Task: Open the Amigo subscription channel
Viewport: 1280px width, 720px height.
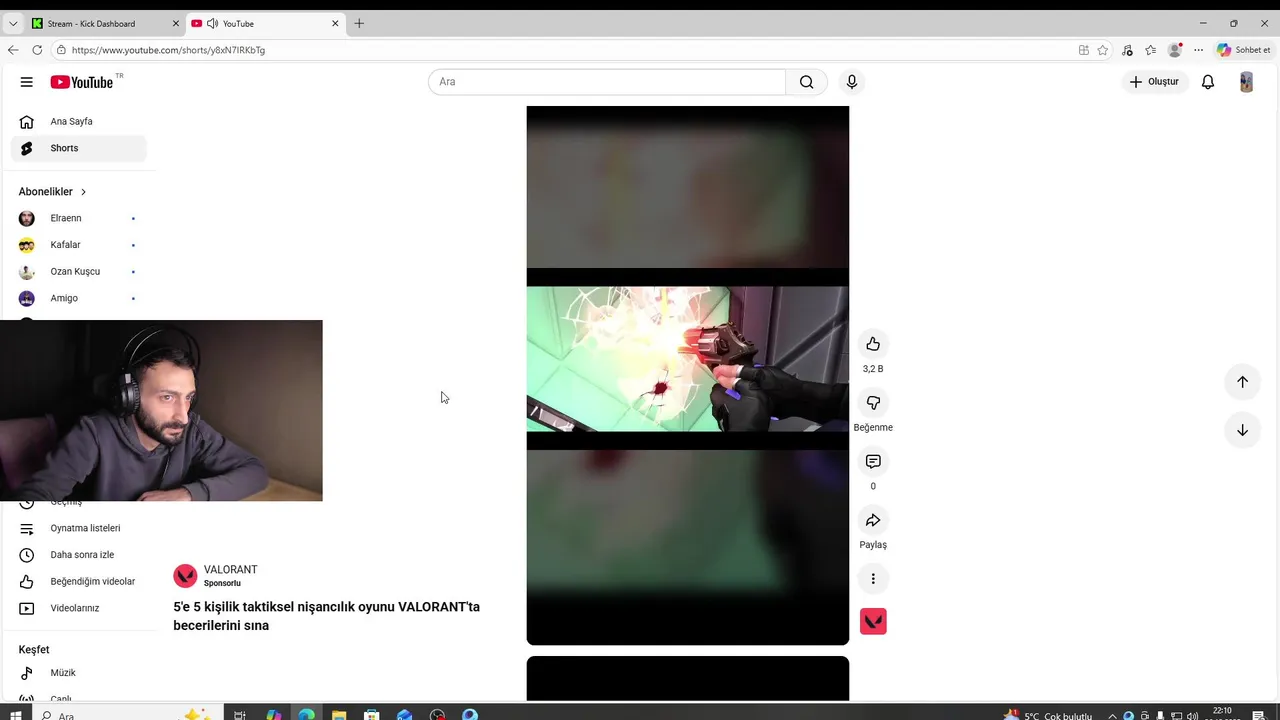Action: click(79, 298)
